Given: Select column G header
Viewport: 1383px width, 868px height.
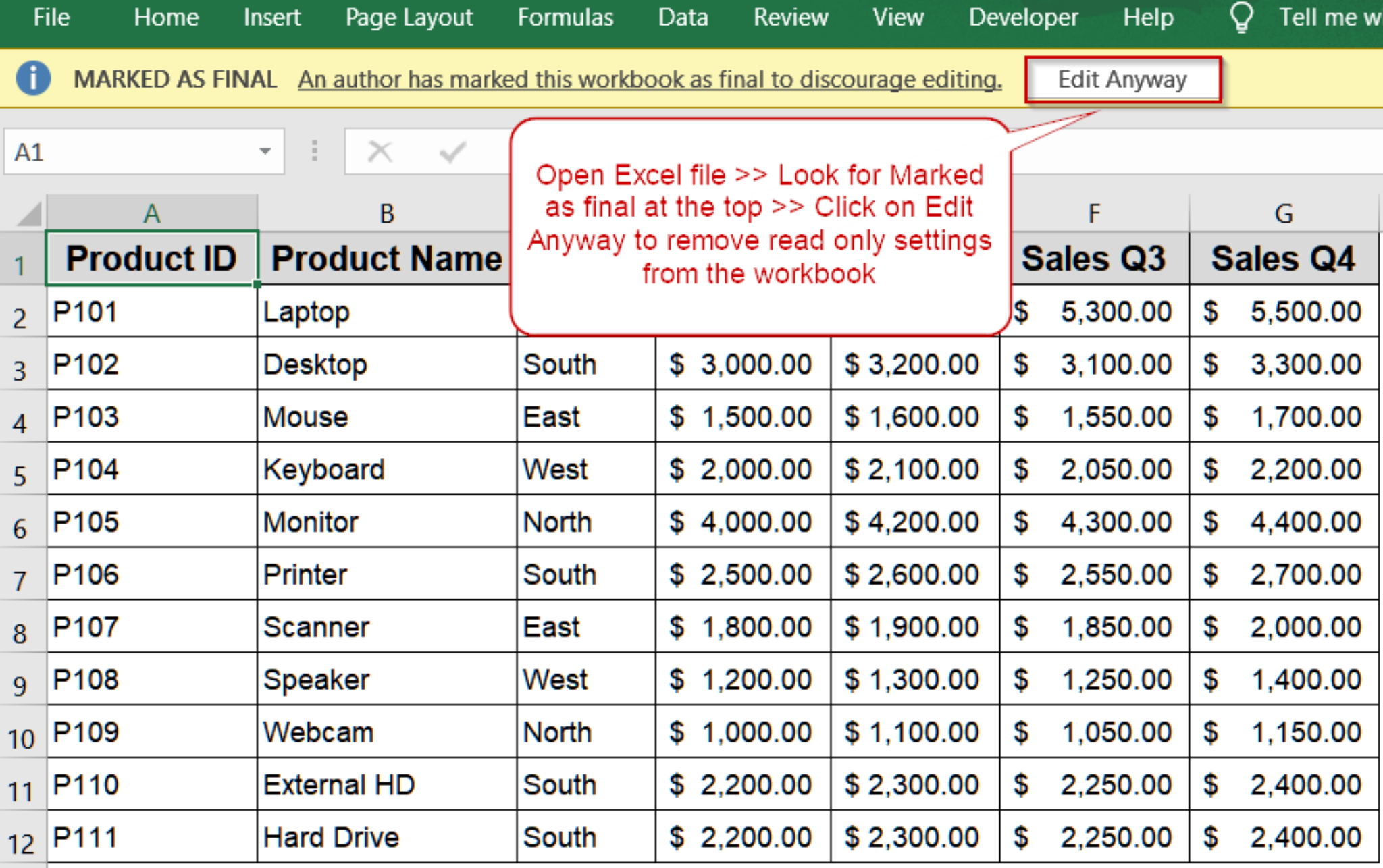Looking at the screenshot, I should [x=1282, y=213].
